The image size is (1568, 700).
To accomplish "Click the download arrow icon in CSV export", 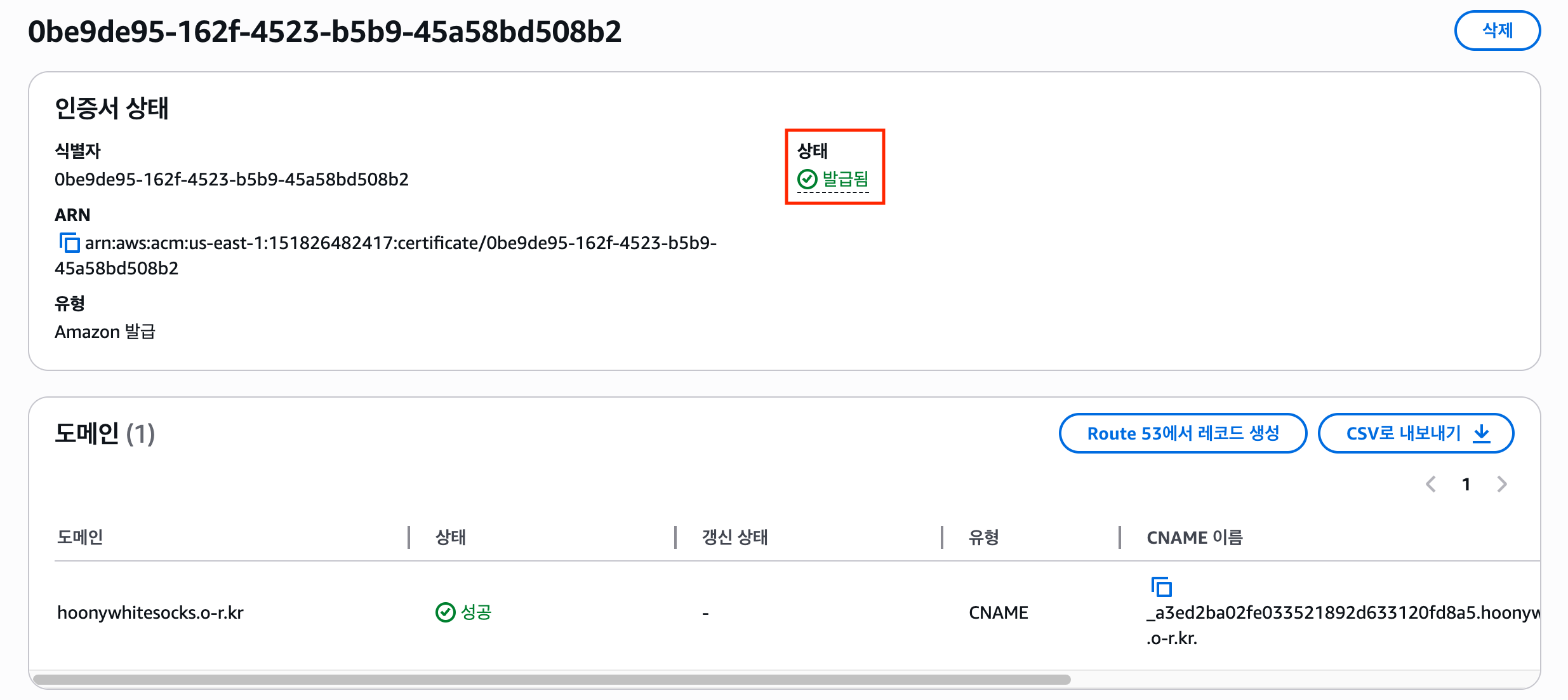I will 1482,433.
